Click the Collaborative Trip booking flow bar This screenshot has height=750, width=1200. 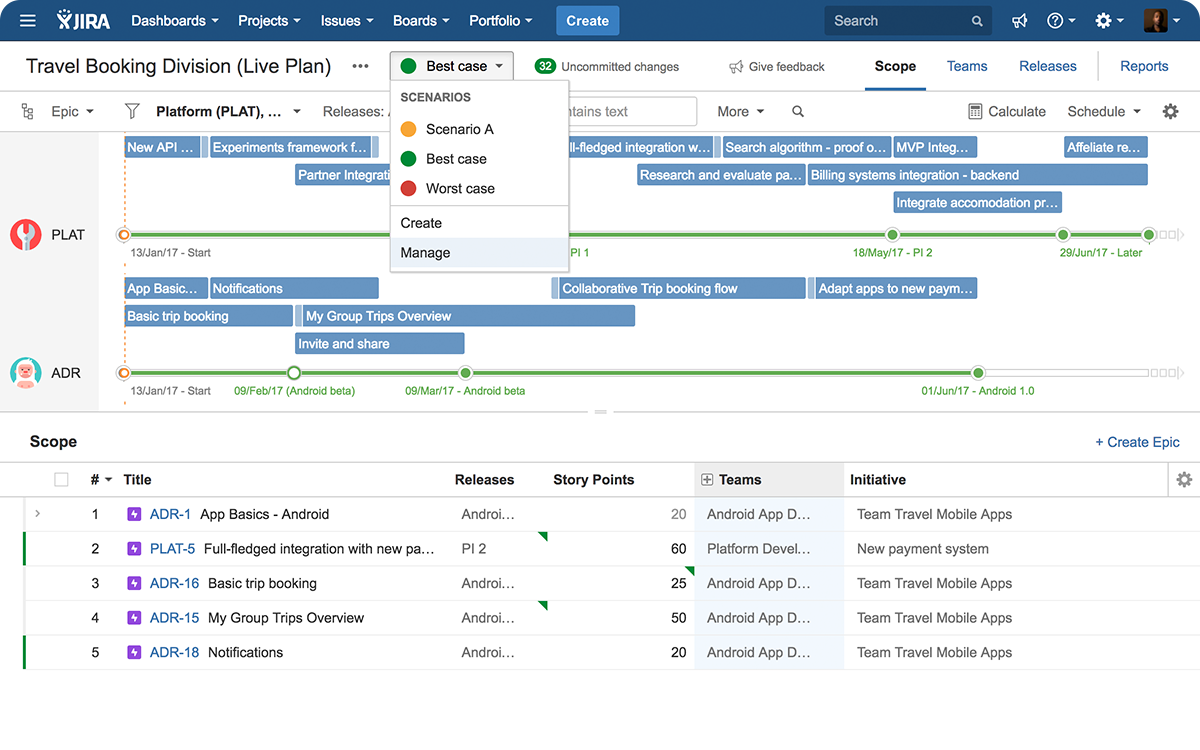682,288
